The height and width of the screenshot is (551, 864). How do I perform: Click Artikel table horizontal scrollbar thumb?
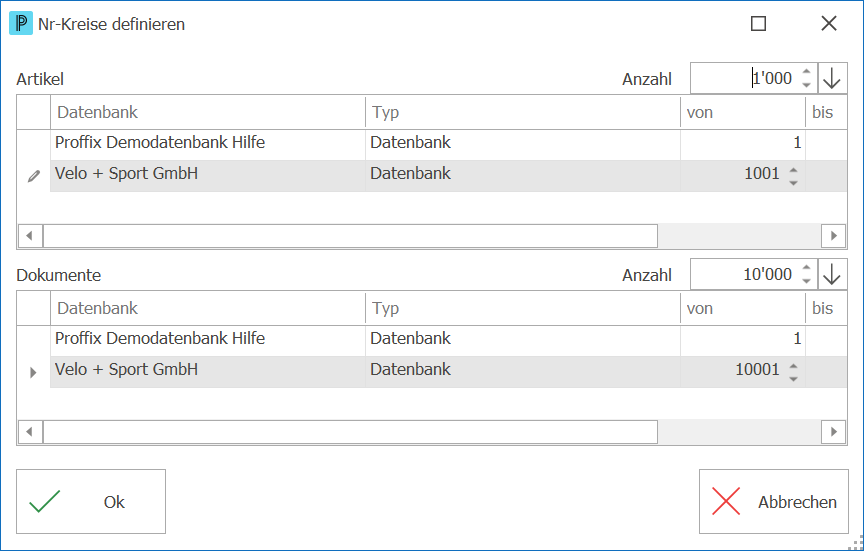click(350, 236)
